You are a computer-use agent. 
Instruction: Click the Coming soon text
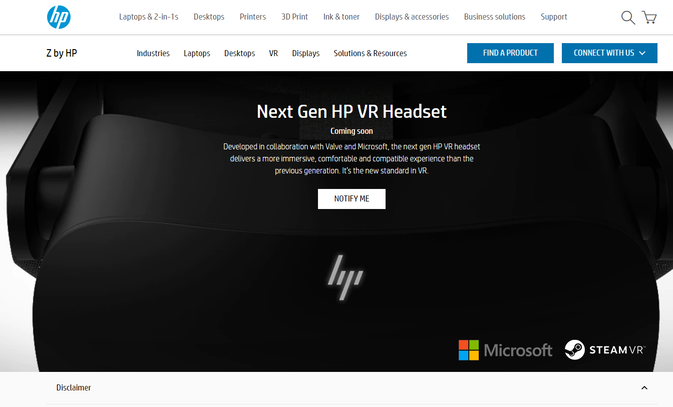coord(352,131)
